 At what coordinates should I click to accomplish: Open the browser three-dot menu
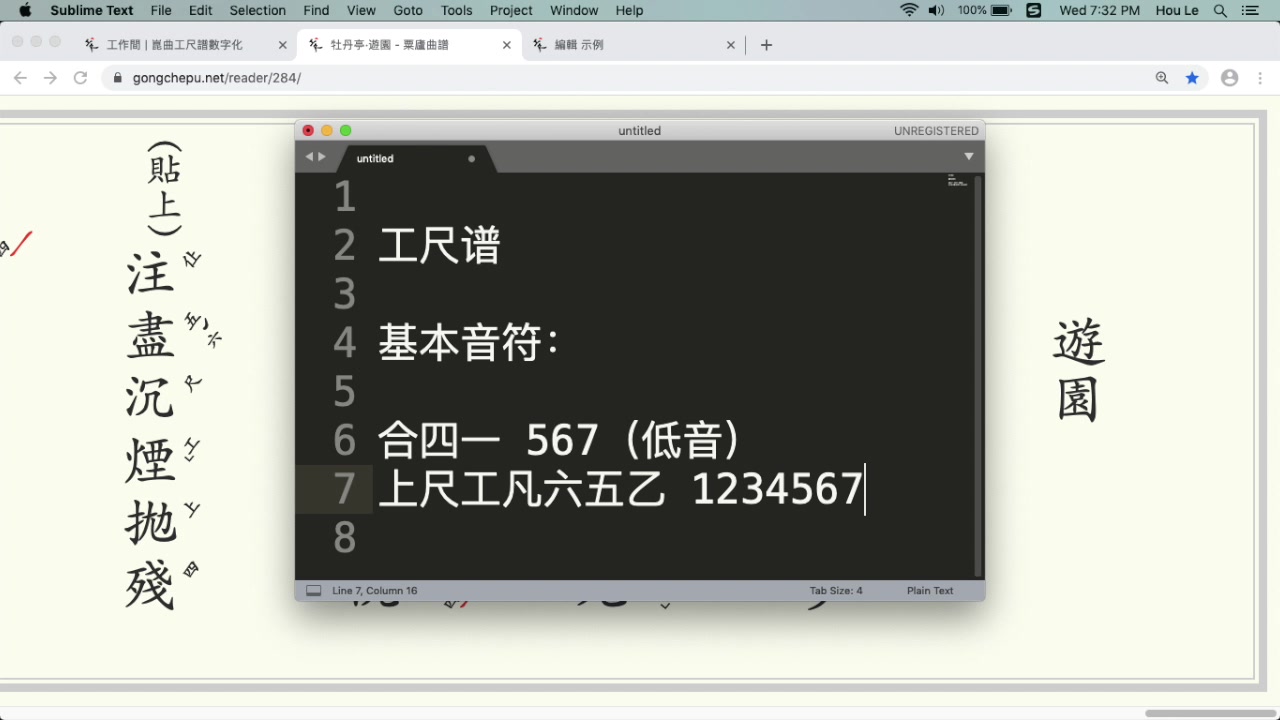point(1259,78)
